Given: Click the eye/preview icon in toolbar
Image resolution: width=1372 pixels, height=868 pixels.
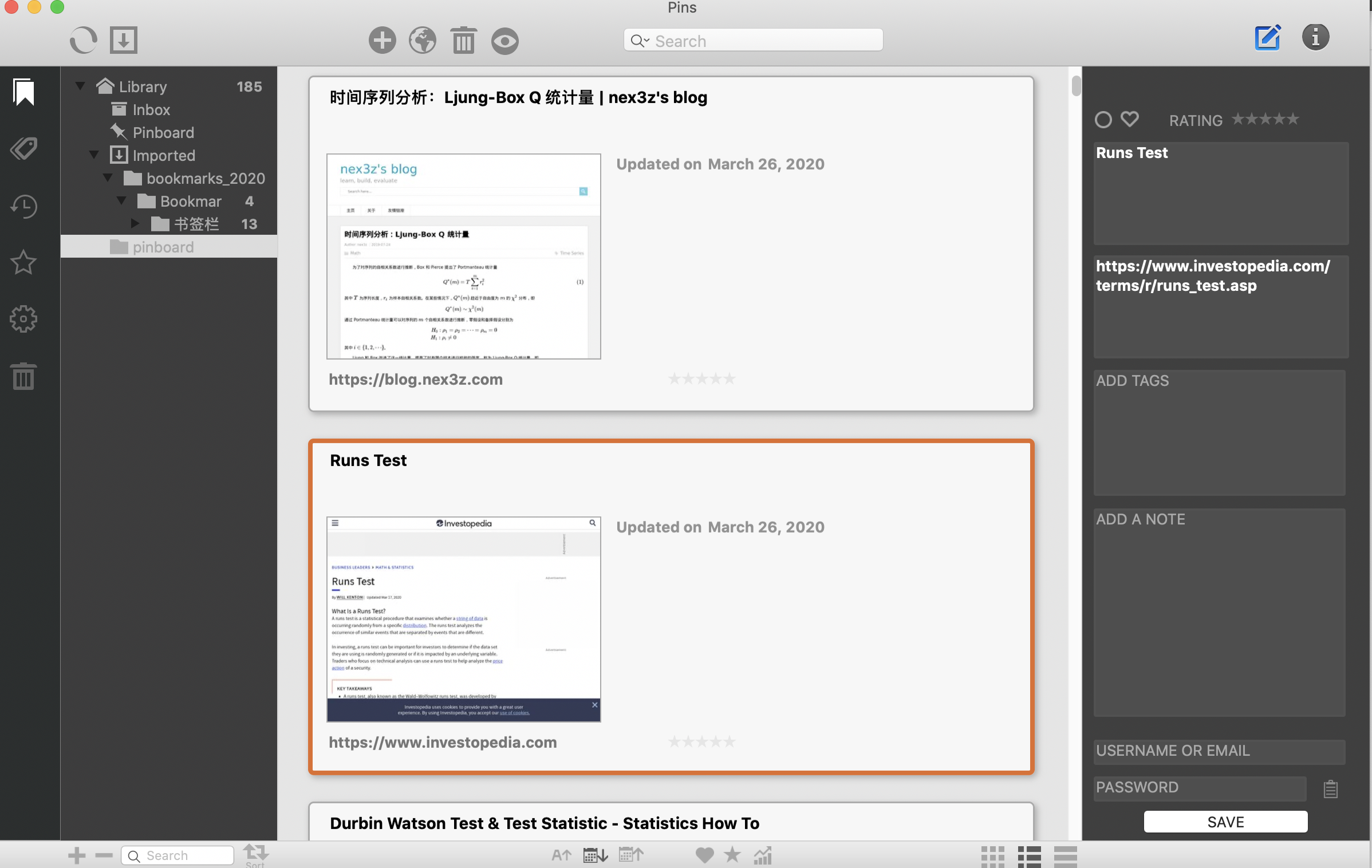Looking at the screenshot, I should pyautogui.click(x=504, y=39).
